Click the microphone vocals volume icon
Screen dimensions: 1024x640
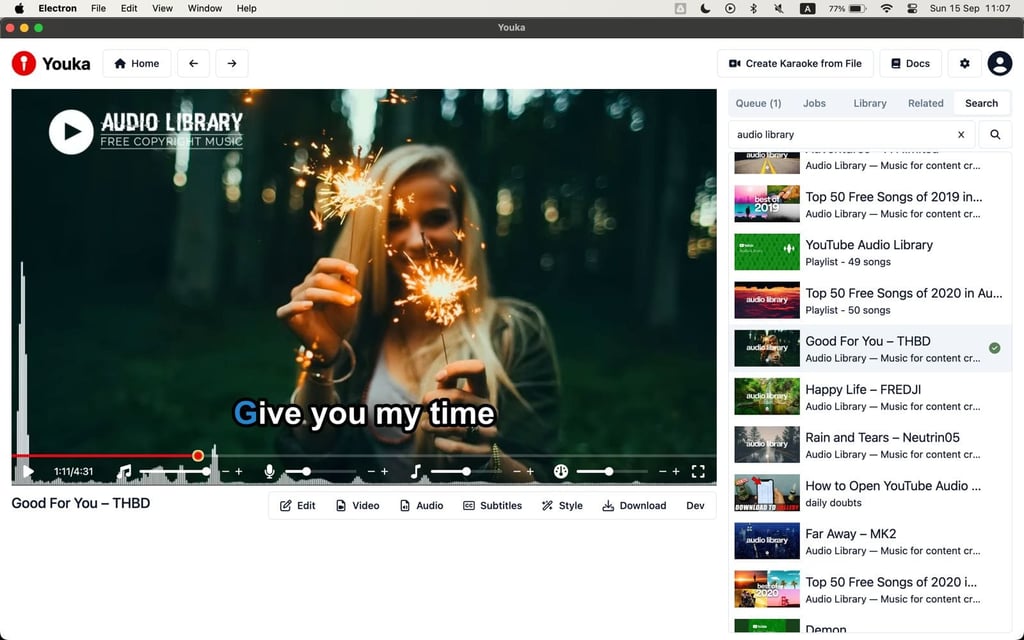pos(269,472)
